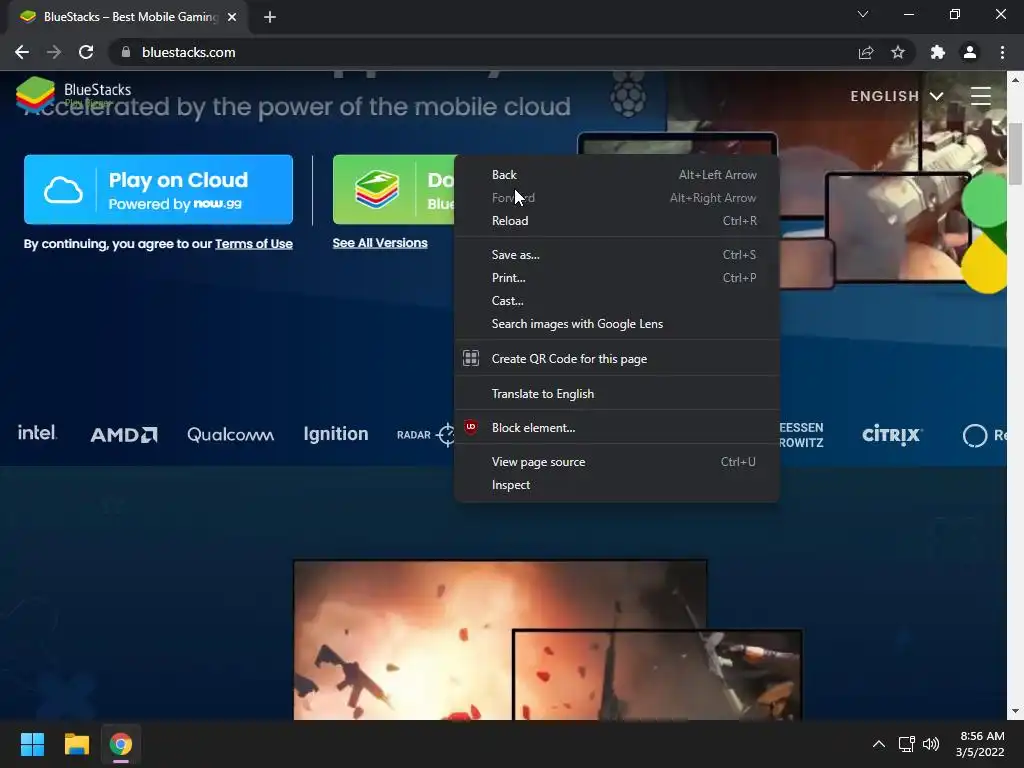1024x768 pixels.
Task: Choose Print... from the context menu
Action: tap(616, 278)
